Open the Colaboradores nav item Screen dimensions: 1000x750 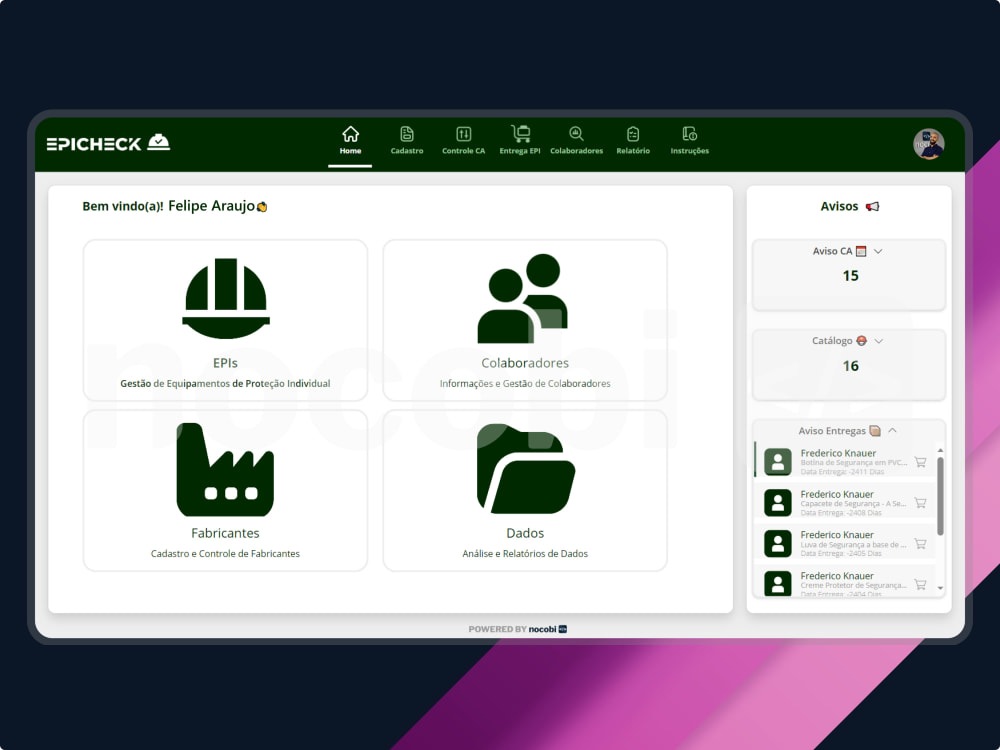577,142
